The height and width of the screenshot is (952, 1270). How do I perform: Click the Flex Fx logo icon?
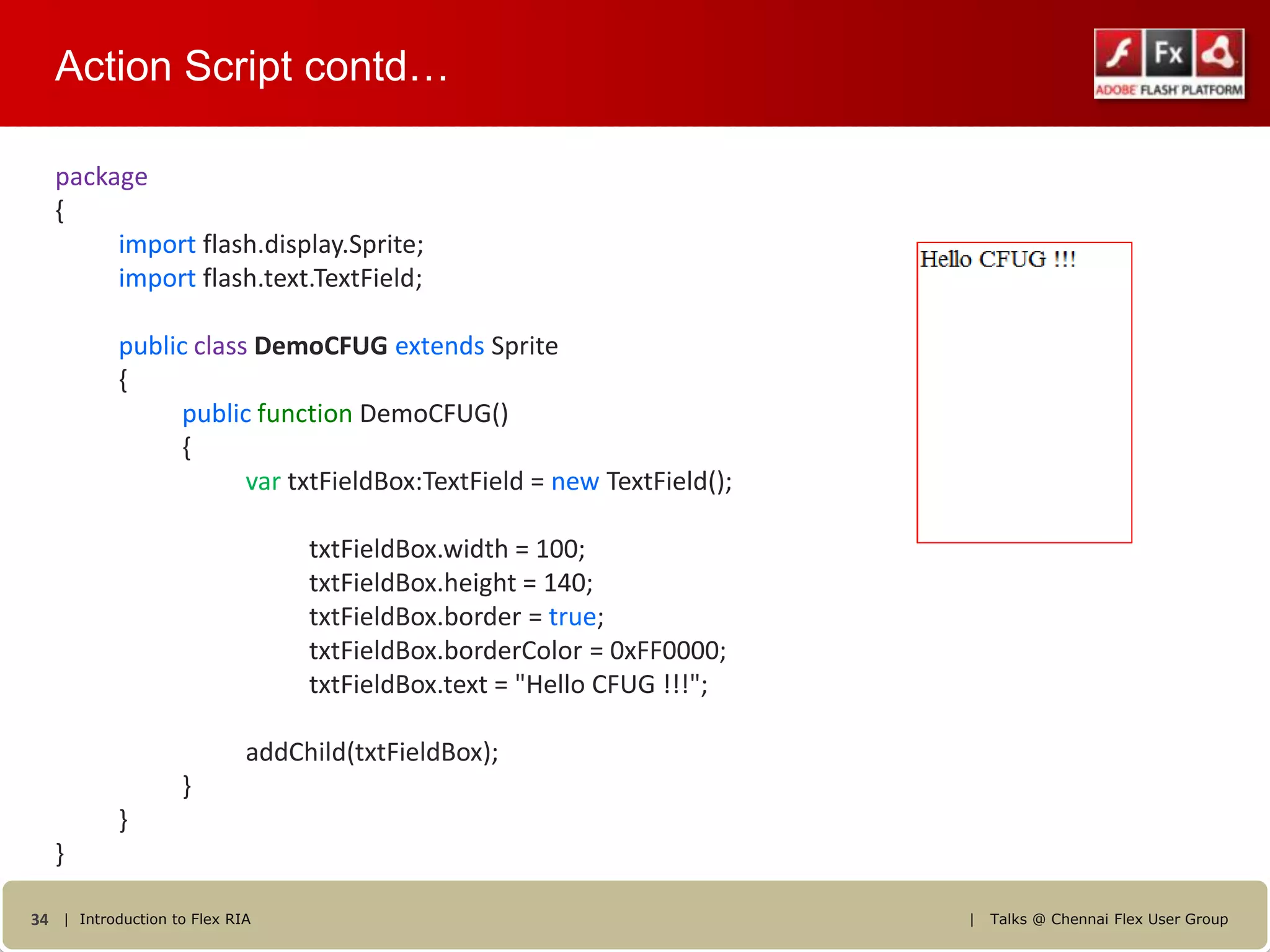pyautogui.click(x=1168, y=53)
